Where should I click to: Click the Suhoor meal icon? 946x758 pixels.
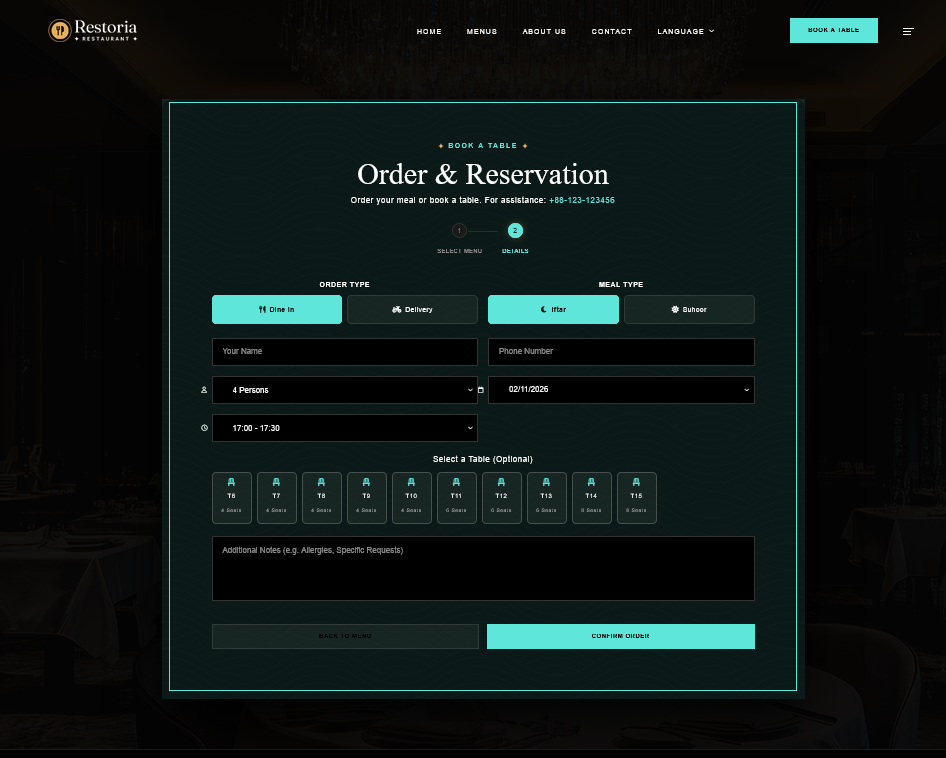pos(673,309)
